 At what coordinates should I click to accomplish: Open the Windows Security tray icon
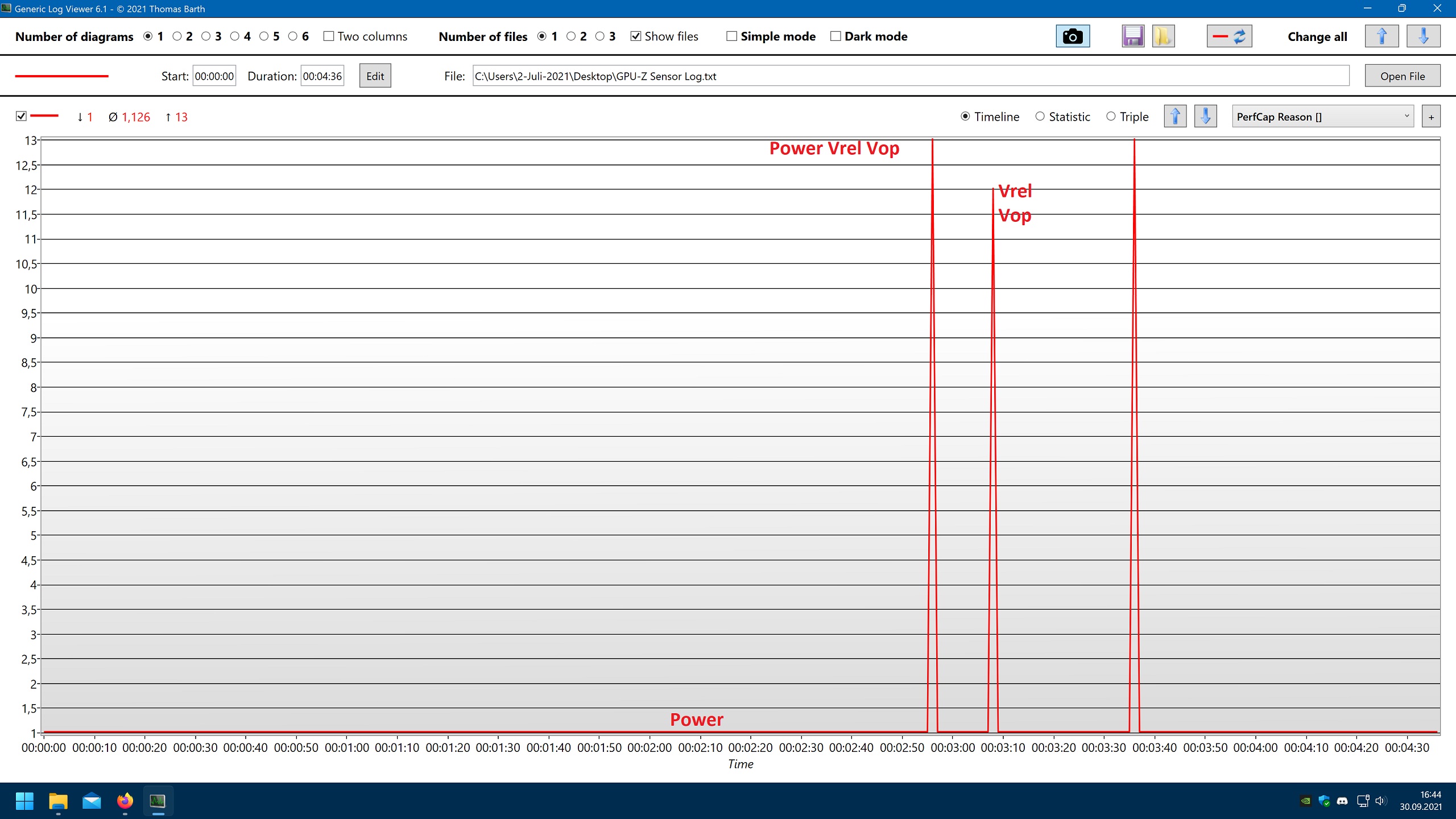click(x=1324, y=801)
